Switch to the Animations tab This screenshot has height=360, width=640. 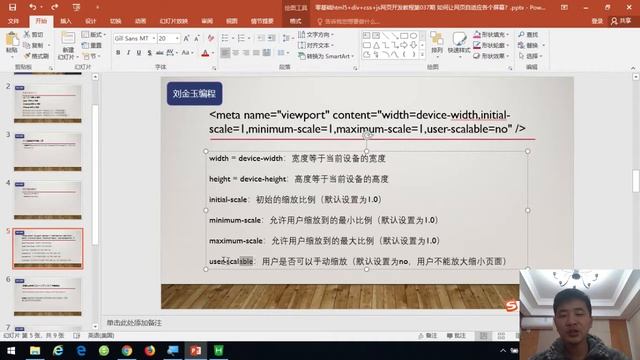[140, 21]
